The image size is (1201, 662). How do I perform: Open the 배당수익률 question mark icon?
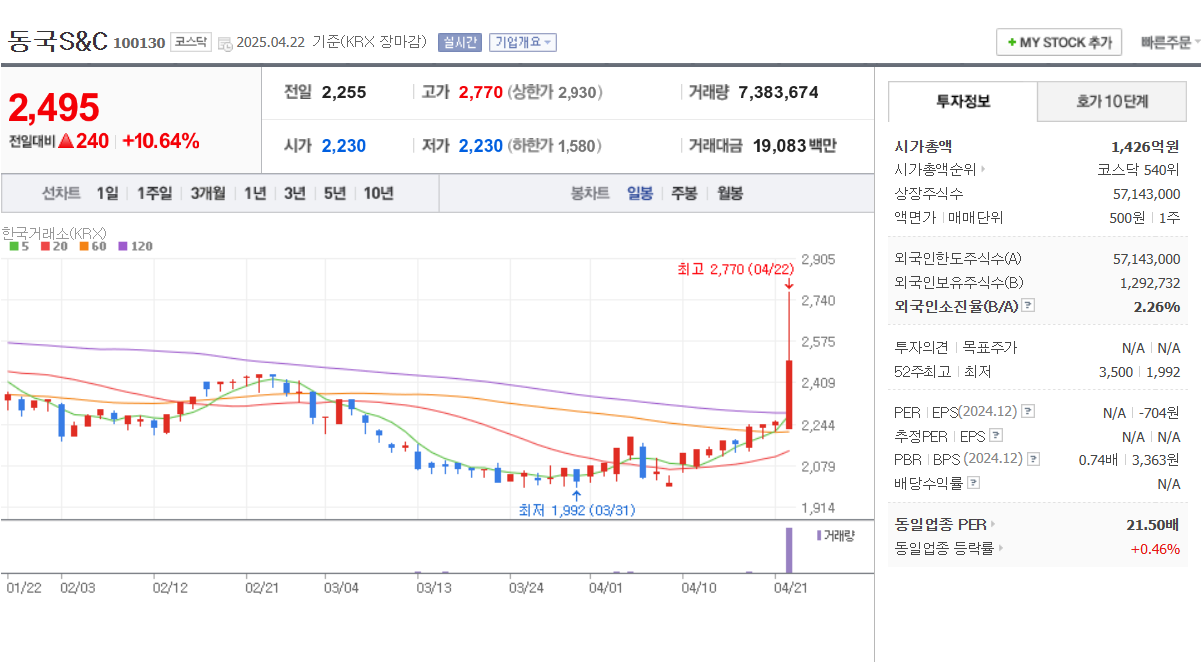pos(971,482)
